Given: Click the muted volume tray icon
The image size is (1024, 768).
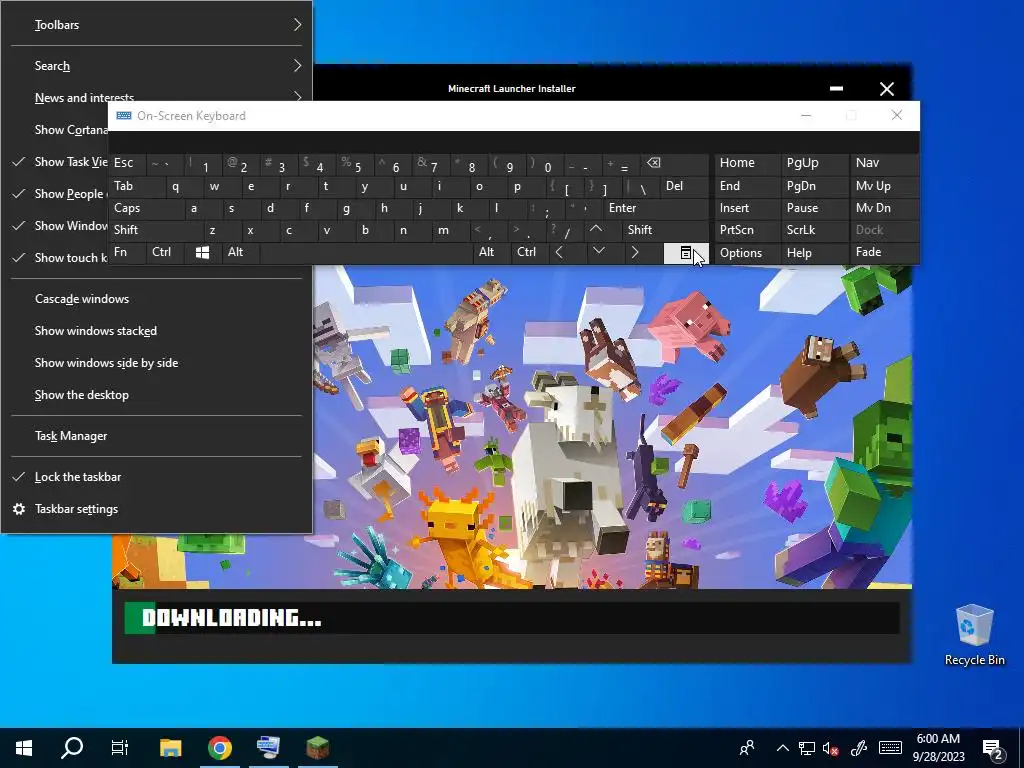Looking at the screenshot, I should pos(831,748).
